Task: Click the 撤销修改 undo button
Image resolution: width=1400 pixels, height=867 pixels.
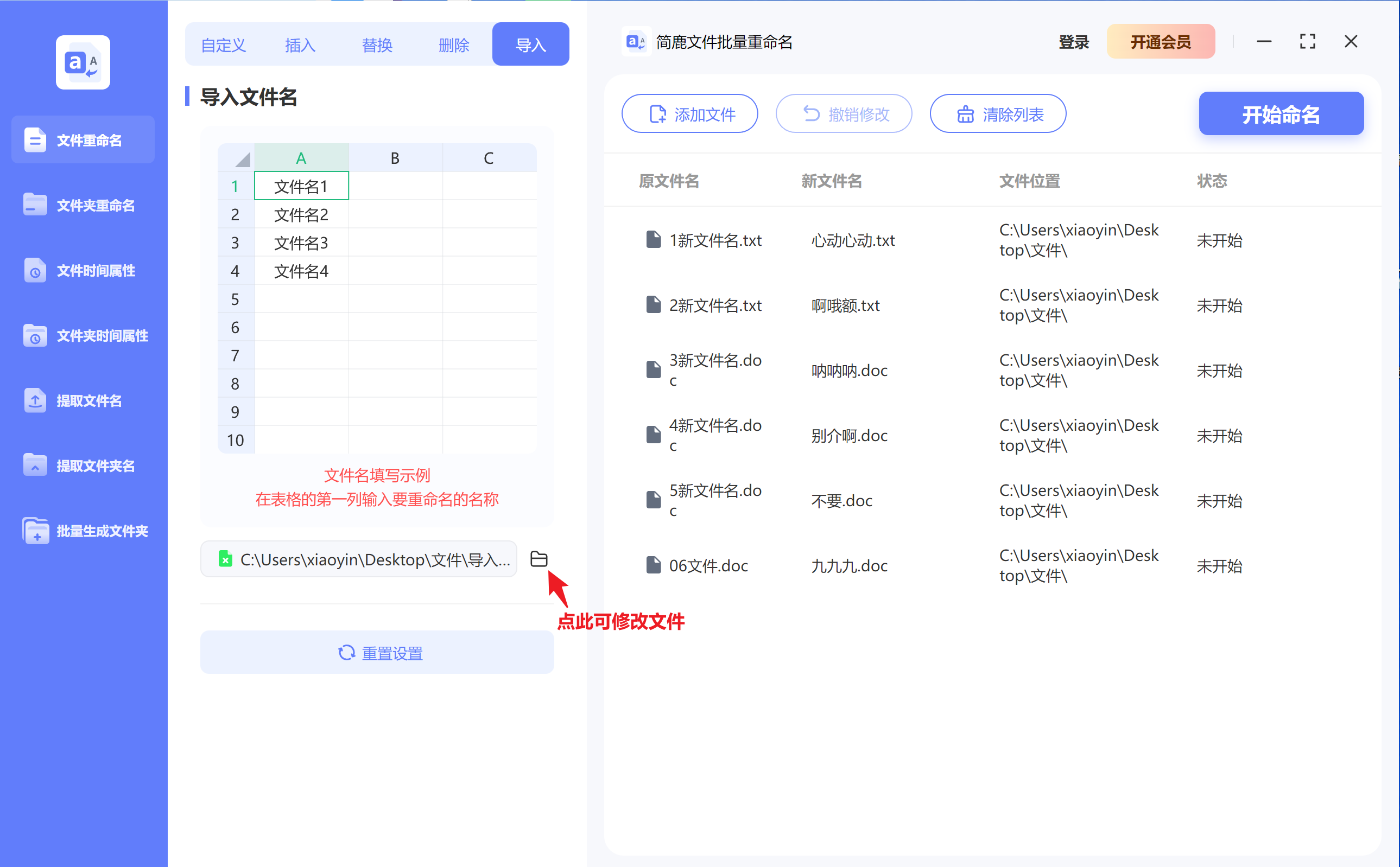Action: tap(844, 113)
